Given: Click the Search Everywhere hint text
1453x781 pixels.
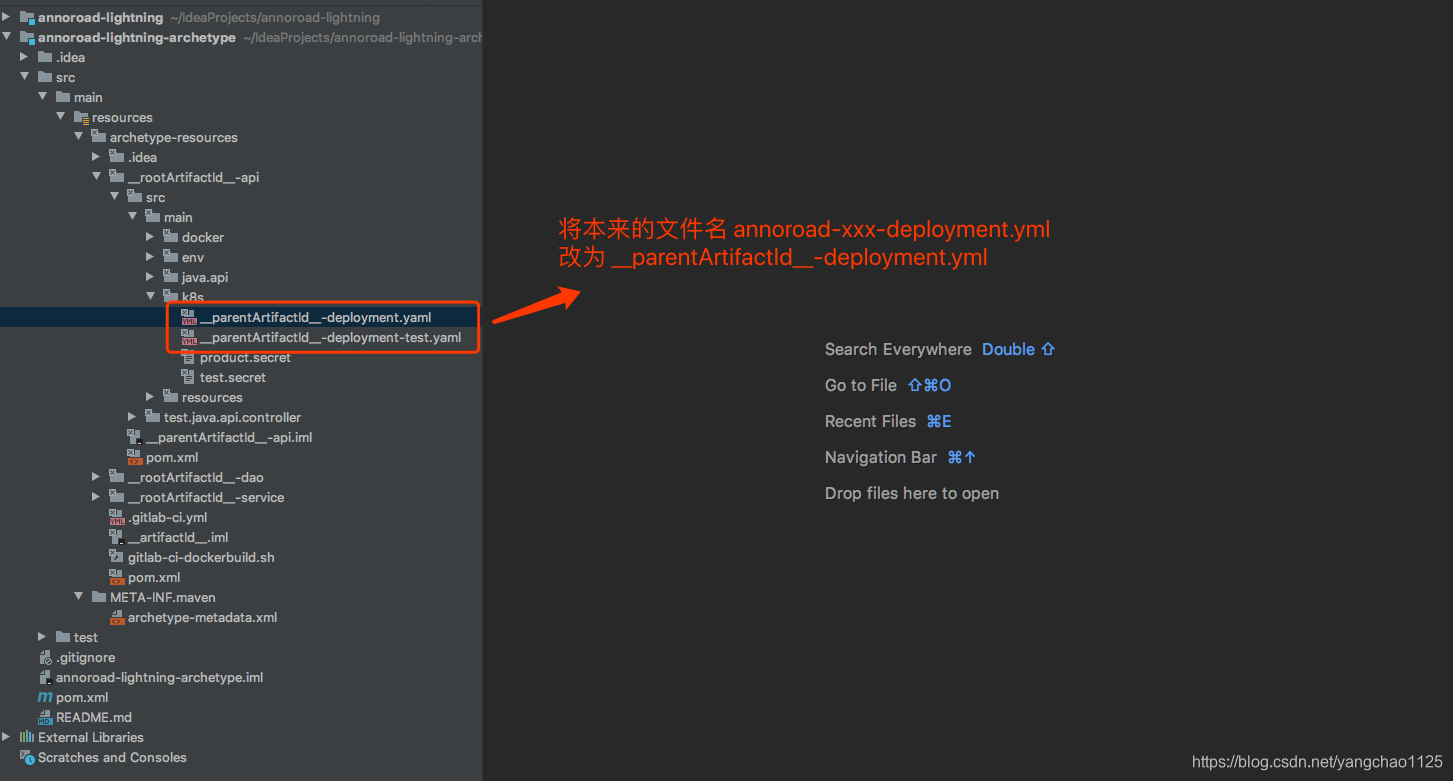Looking at the screenshot, I should coord(898,349).
